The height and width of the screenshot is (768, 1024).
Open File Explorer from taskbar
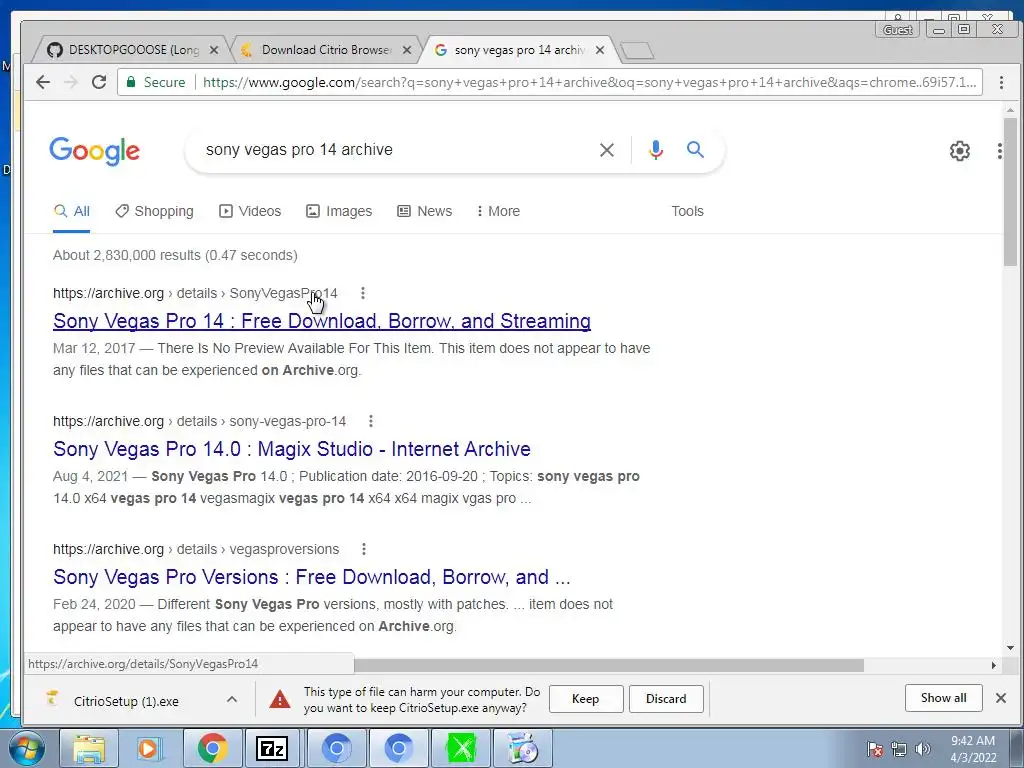[89, 749]
